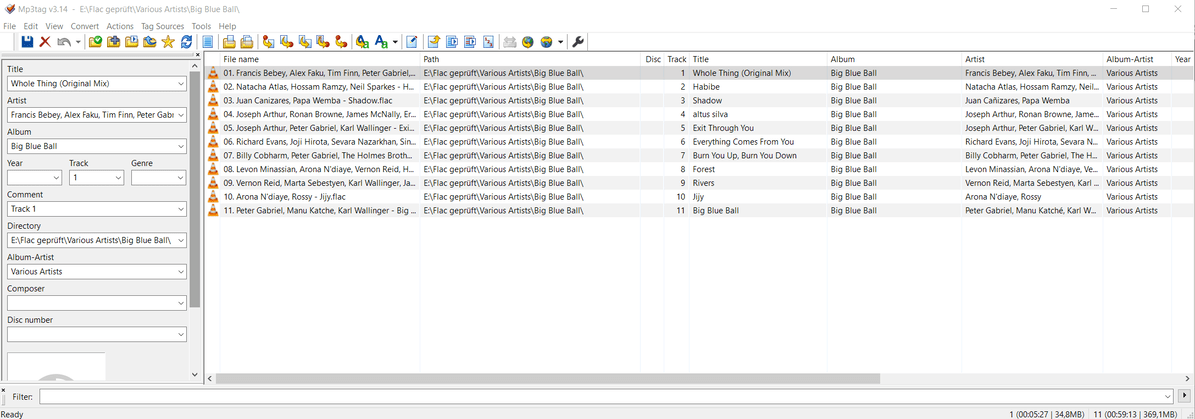
Task: Click the VLC cone icon for file 07. Billy Cobharm
Action: 213,155
